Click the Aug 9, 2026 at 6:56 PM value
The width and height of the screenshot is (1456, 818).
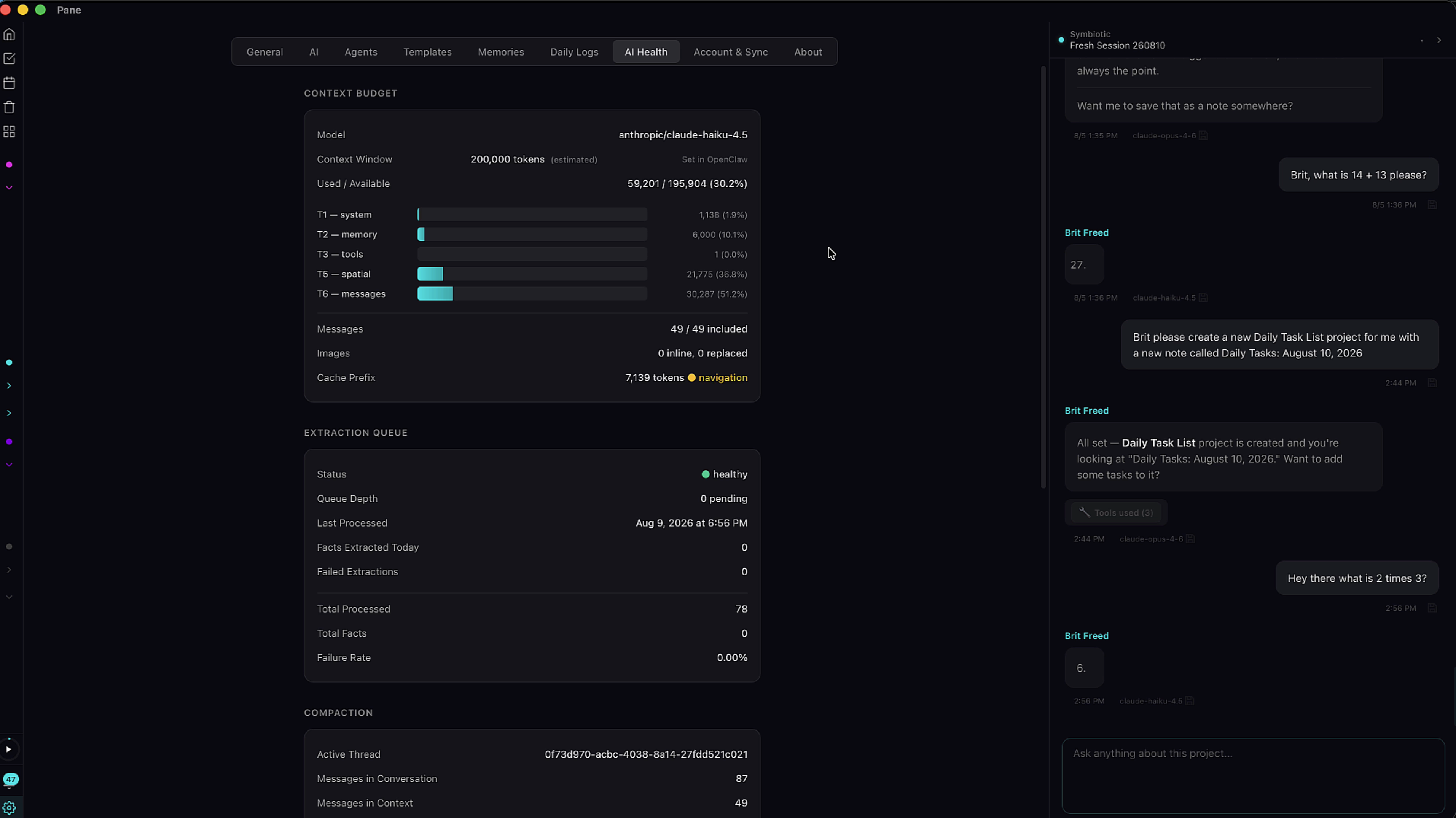(x=691, y=524)
